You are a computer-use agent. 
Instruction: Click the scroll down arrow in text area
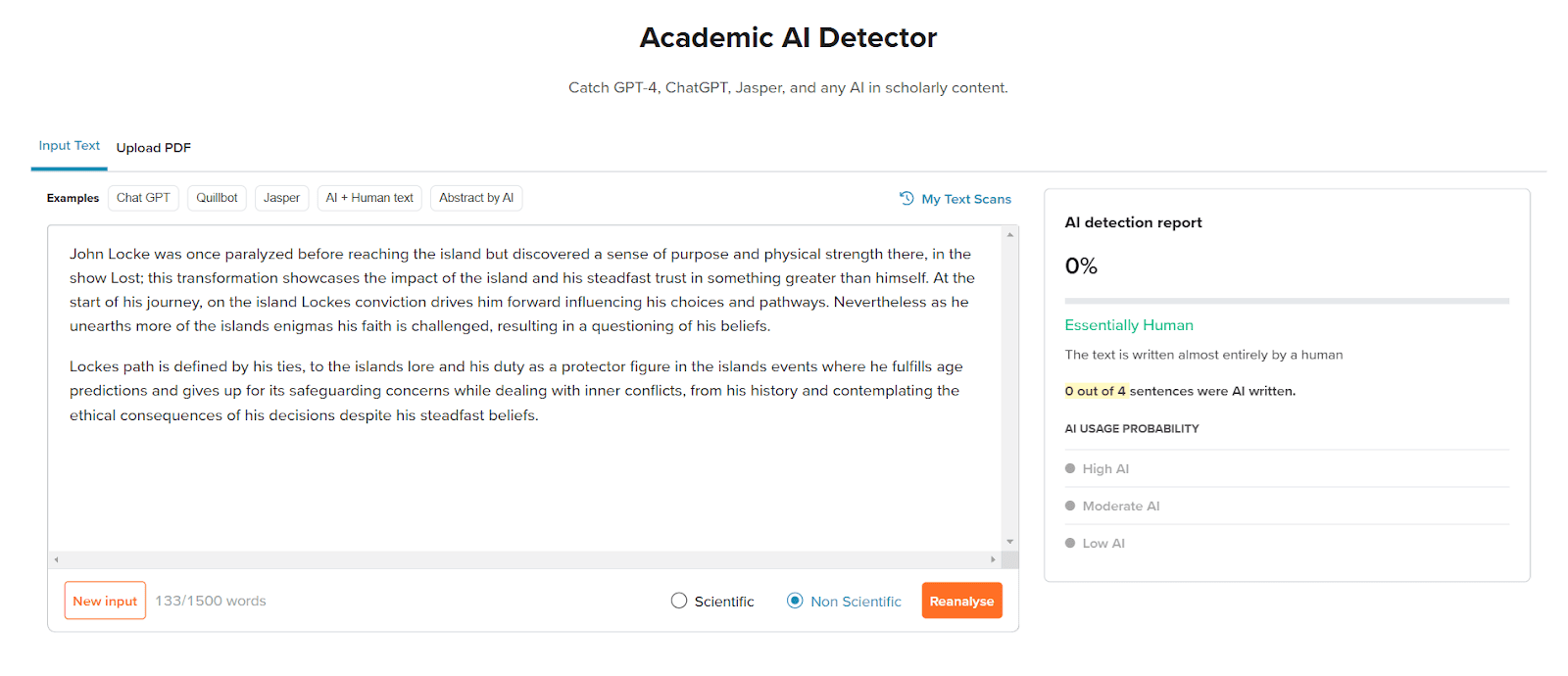click(x=1009, y=542)
